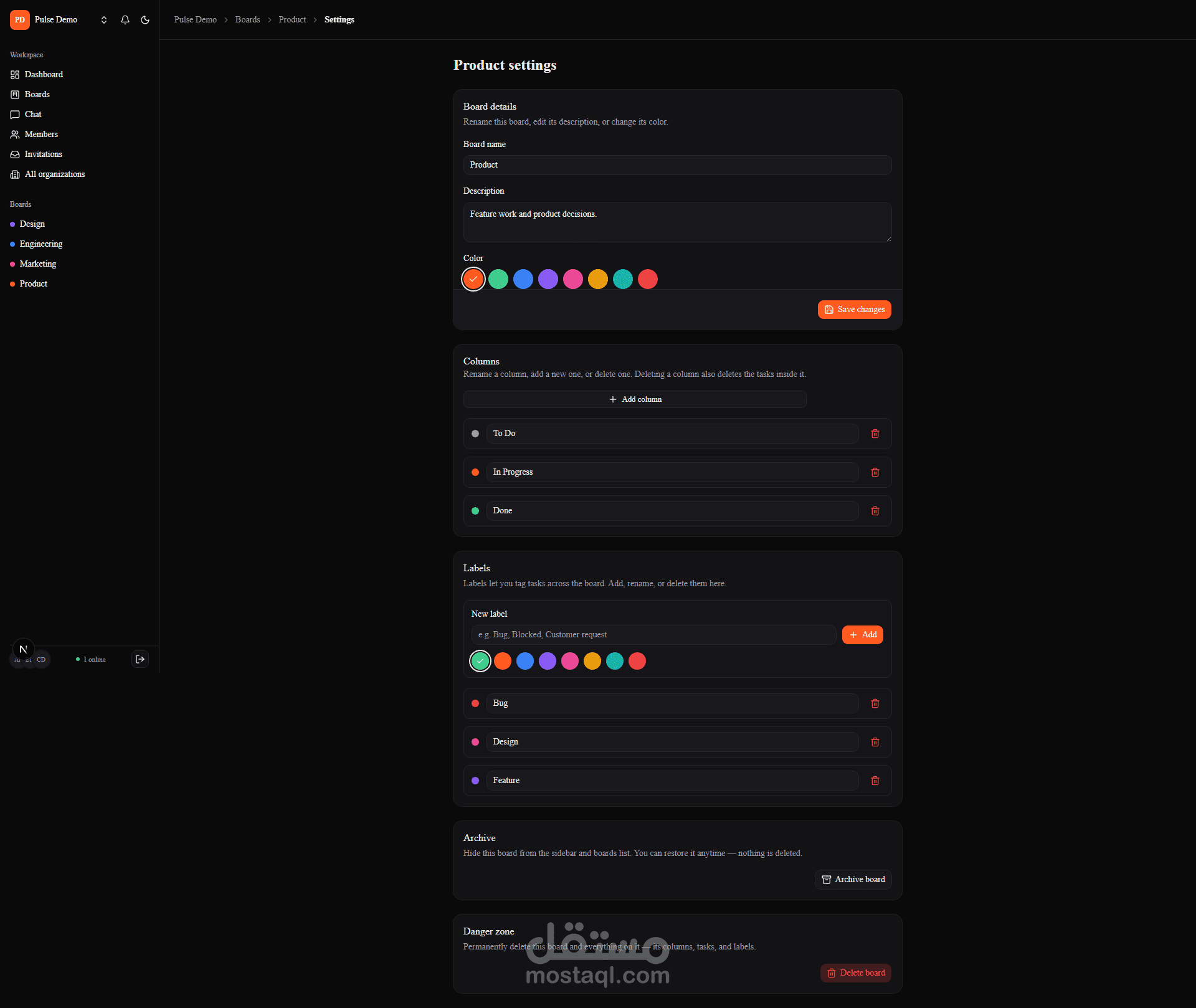Edit the Done column name
This screenshot has width=1196, height=1008.
coord(672,511)
